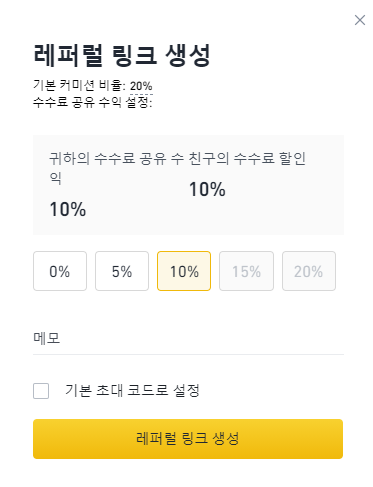Select the highlighted 10% fee share option
This screenshot has width=373, height=487.
(184, 271)
